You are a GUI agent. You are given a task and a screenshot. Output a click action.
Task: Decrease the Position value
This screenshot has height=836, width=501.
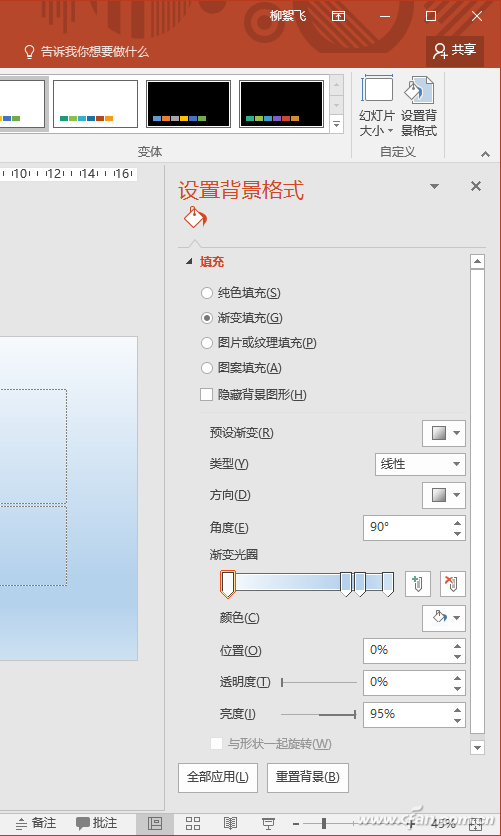pos(457,657)
